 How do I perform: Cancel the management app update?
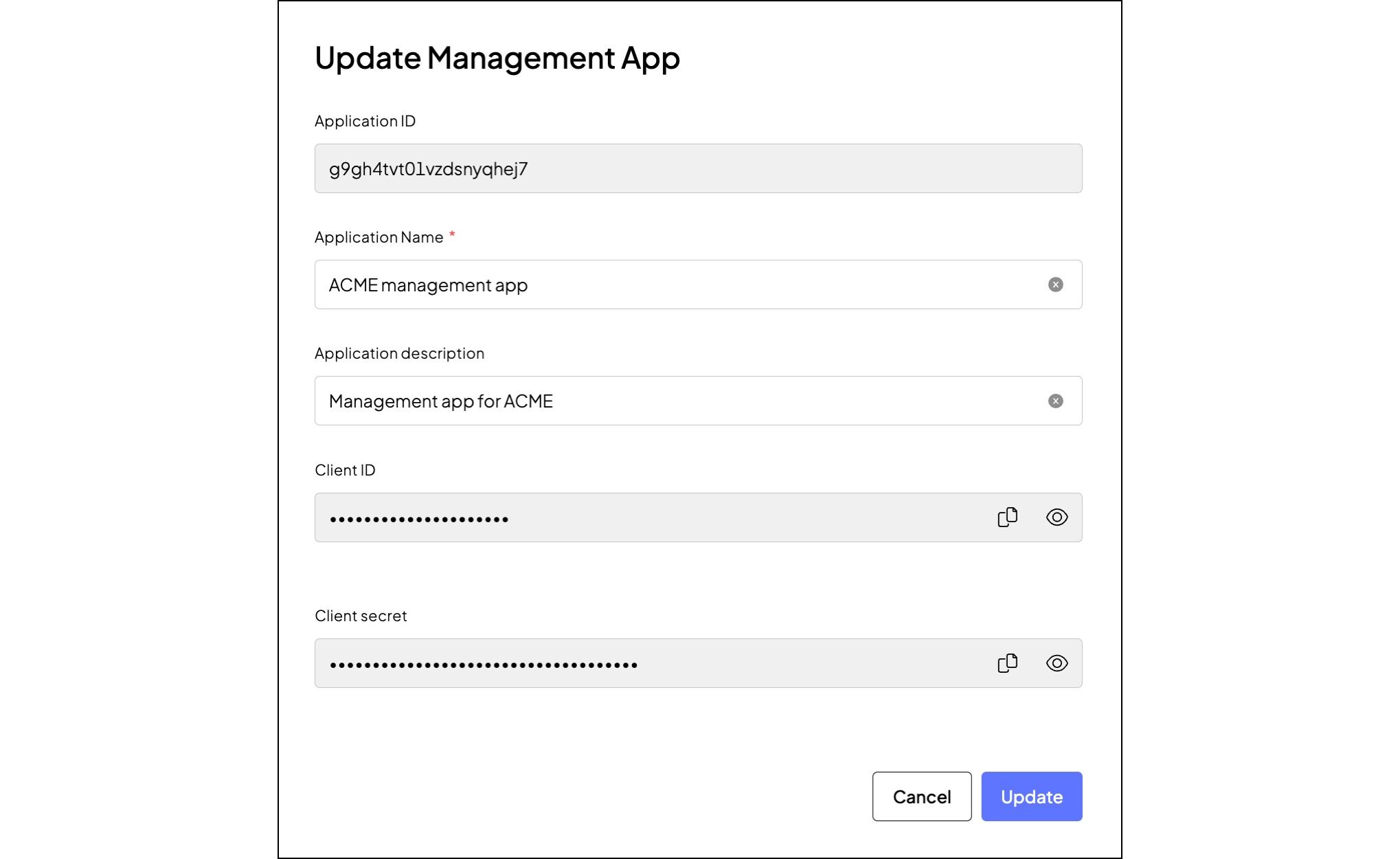tap(921, 796)
